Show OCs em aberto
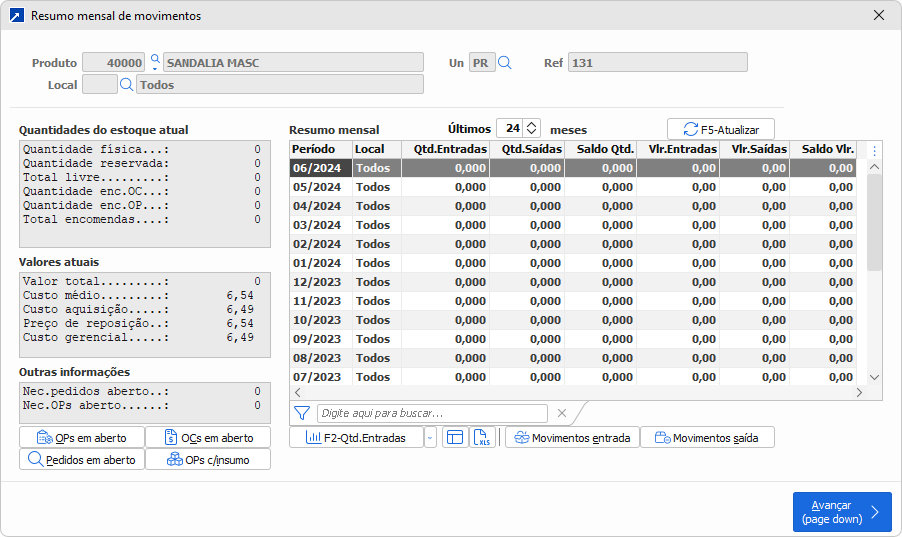902x537 pixels. (x=207, y=437)
